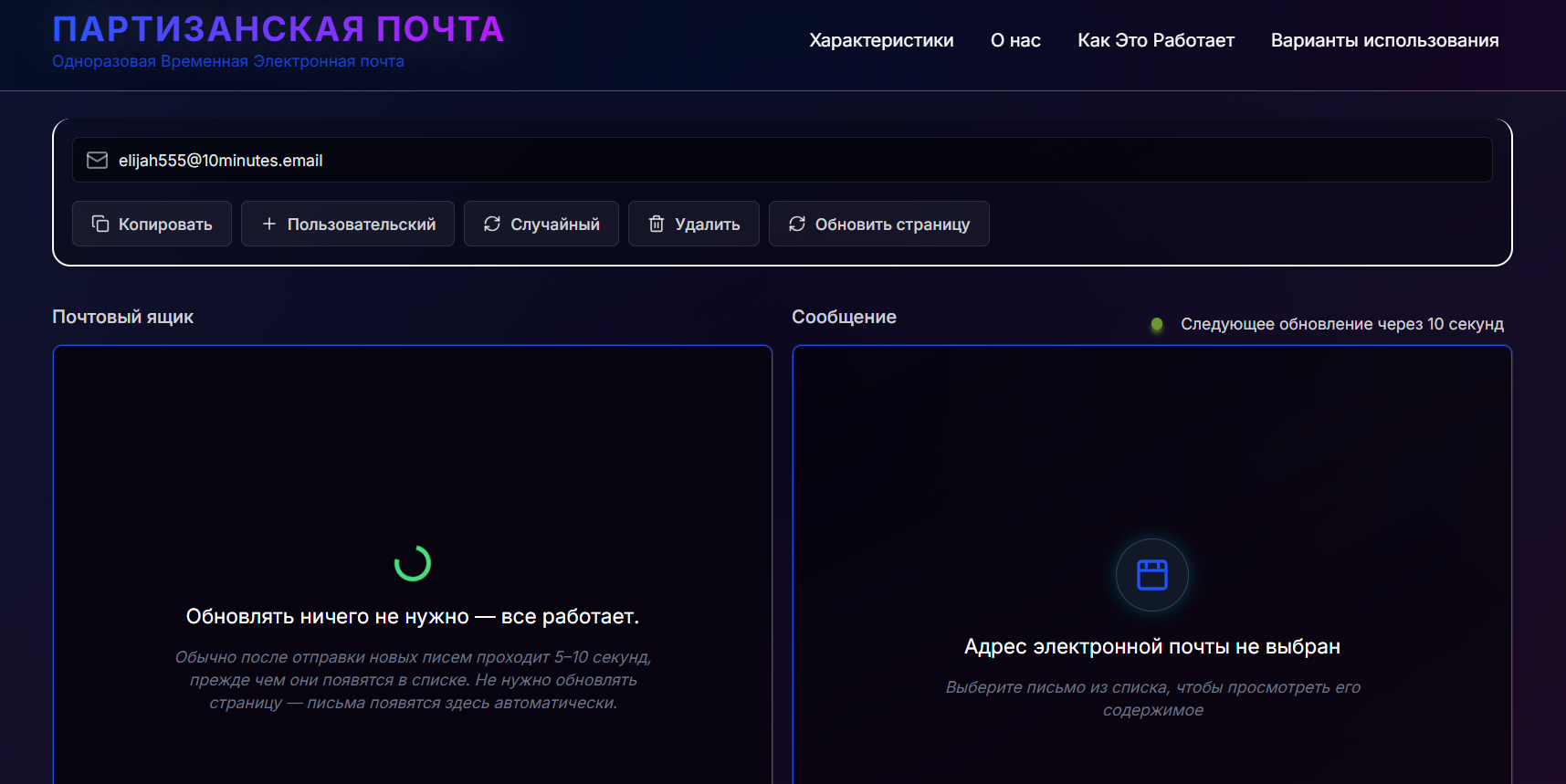Click the reload icon in Обновить страницу
The height and width of the screenshot is (784, 1566).
[x=797, y=224]
